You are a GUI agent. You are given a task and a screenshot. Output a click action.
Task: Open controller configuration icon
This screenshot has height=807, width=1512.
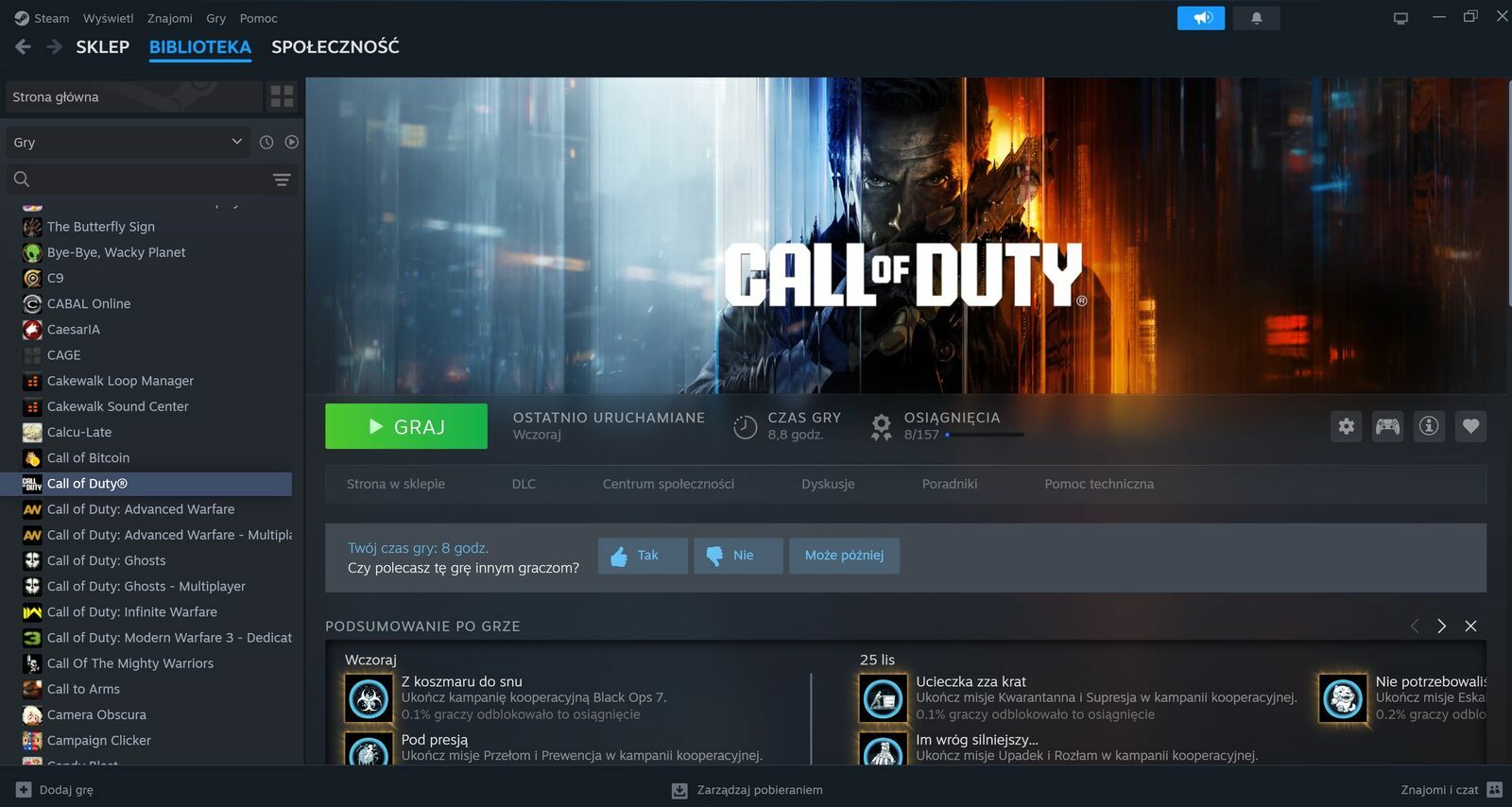[1387, 426]
